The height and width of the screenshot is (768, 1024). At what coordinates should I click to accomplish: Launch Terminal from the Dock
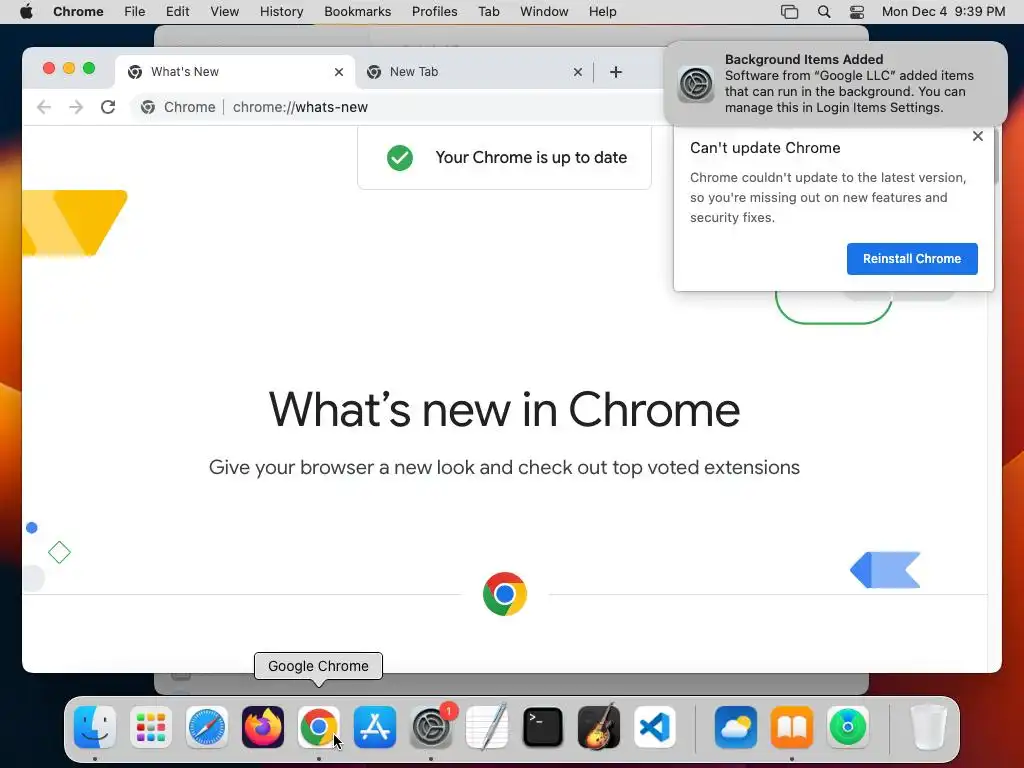[x=543, y=727]
